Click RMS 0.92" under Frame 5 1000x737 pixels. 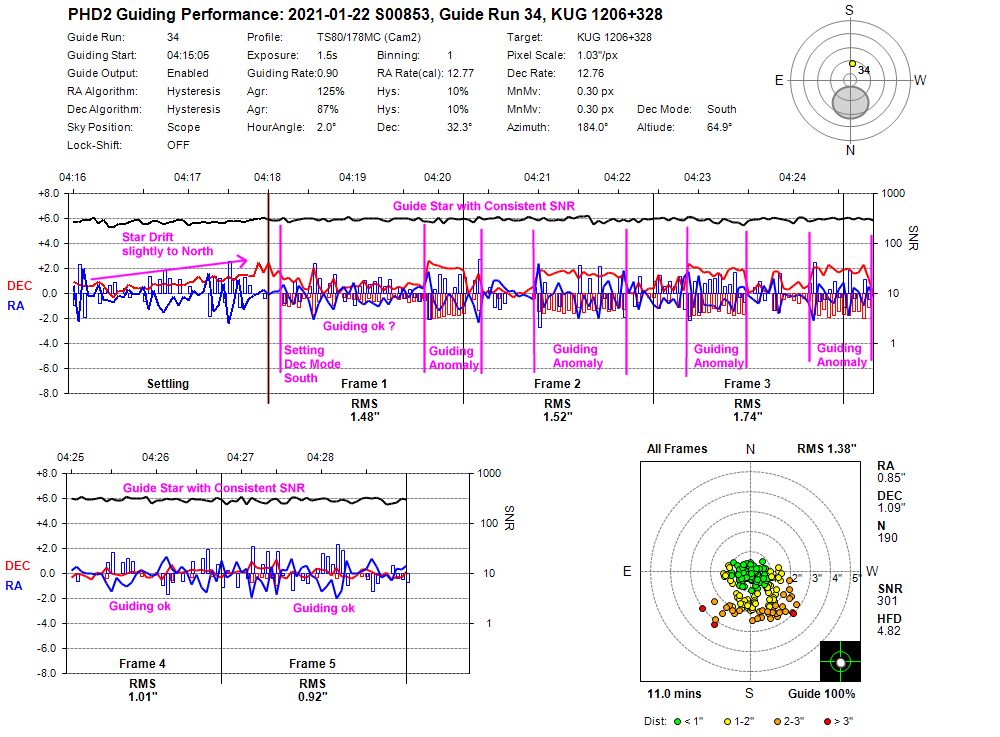[x=312, y=690]
